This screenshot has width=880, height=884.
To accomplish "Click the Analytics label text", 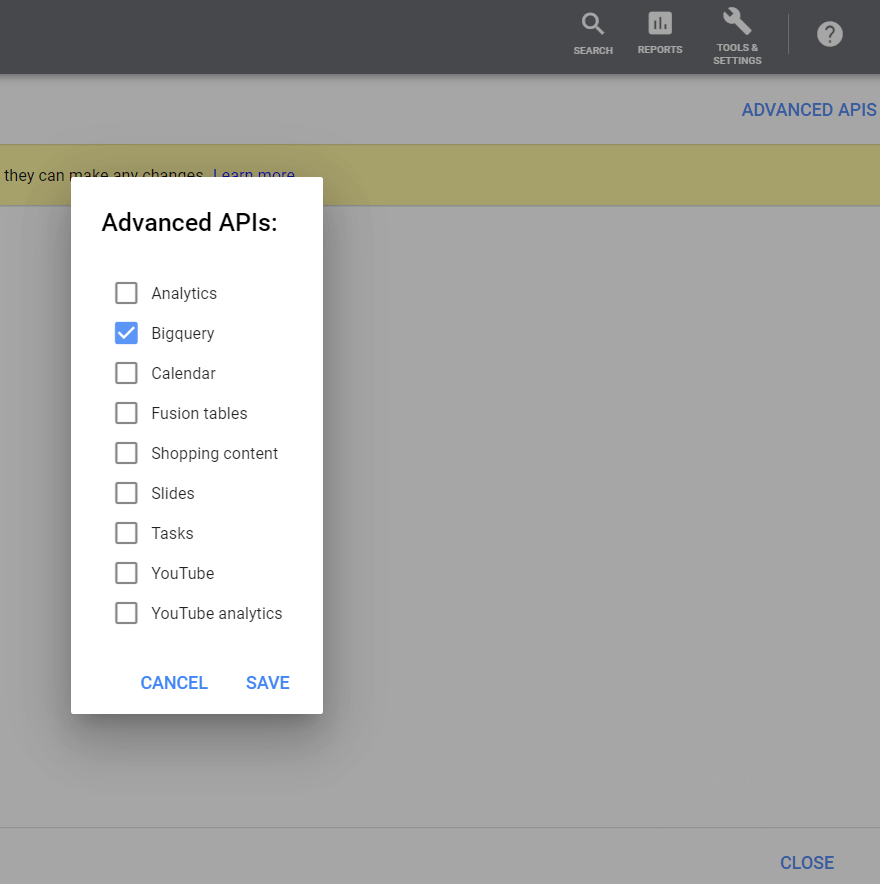I will 184,294.
